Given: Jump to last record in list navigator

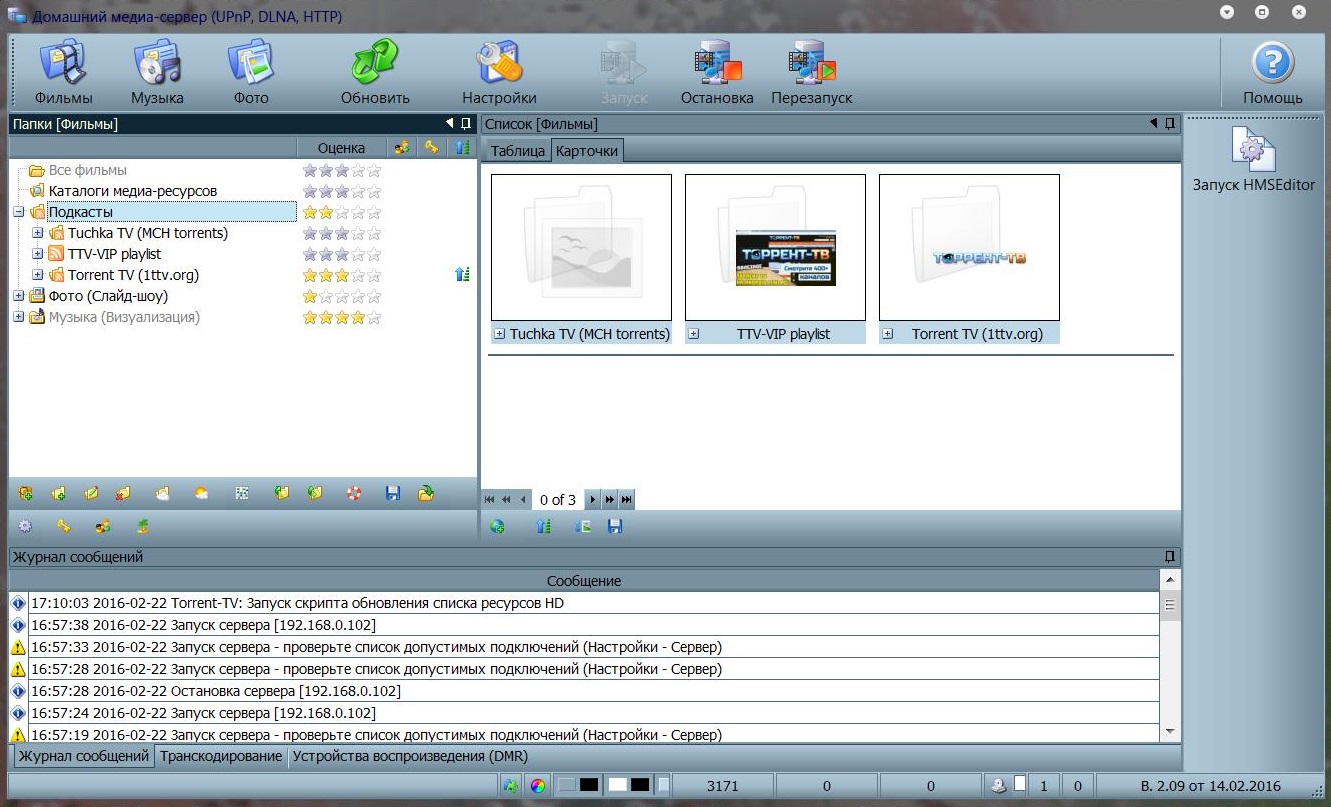Looking at the screenshot, I should 627,499.
